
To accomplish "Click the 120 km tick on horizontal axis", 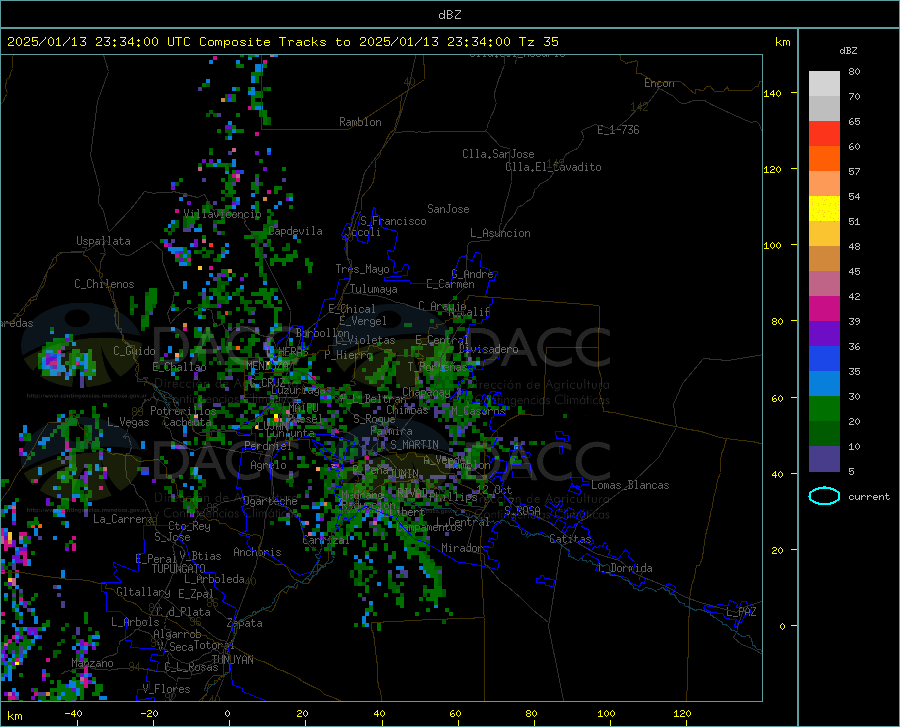I will pyautogui.click(x=682, y=713).
